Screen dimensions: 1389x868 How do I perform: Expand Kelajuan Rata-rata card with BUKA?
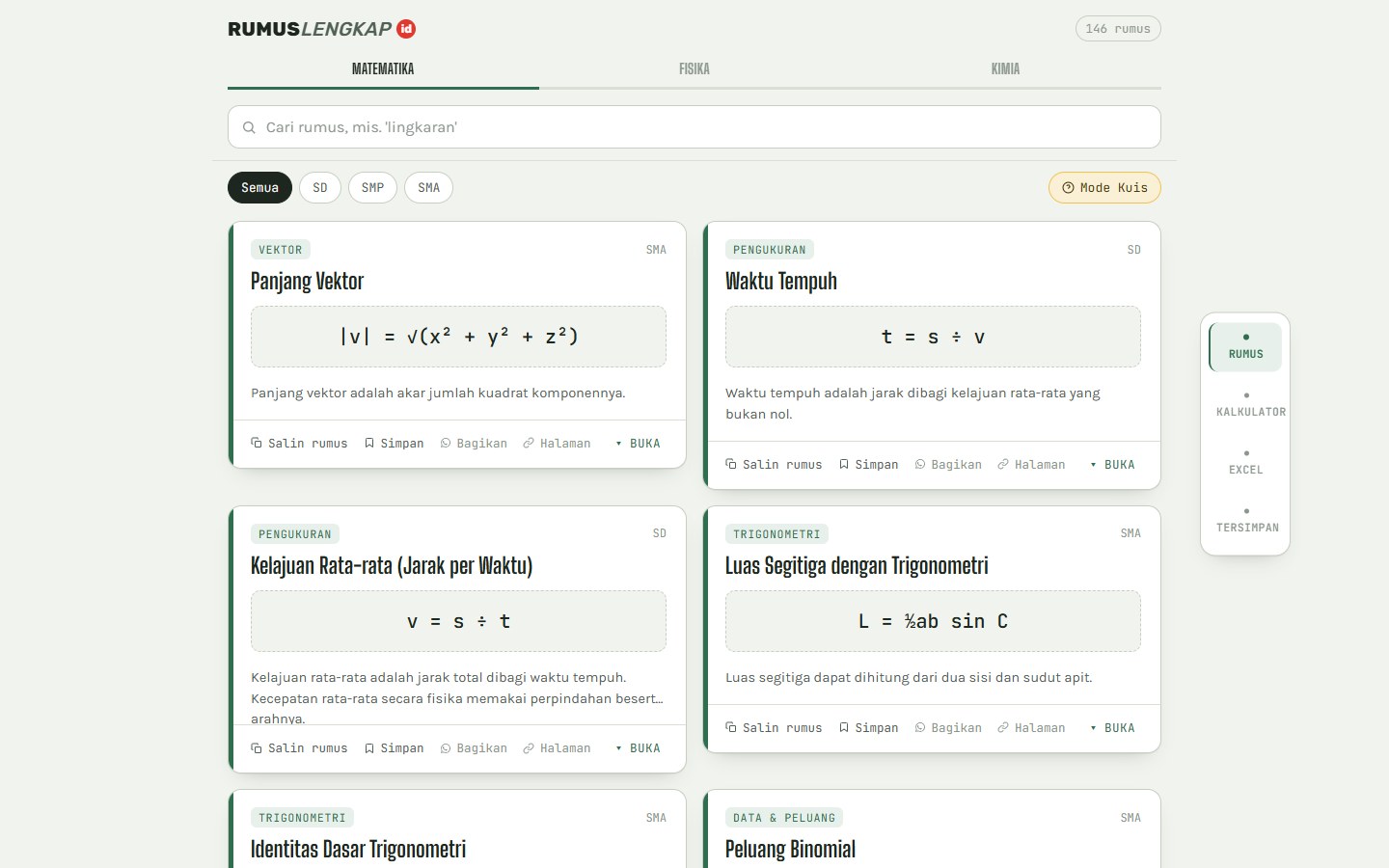638,748
